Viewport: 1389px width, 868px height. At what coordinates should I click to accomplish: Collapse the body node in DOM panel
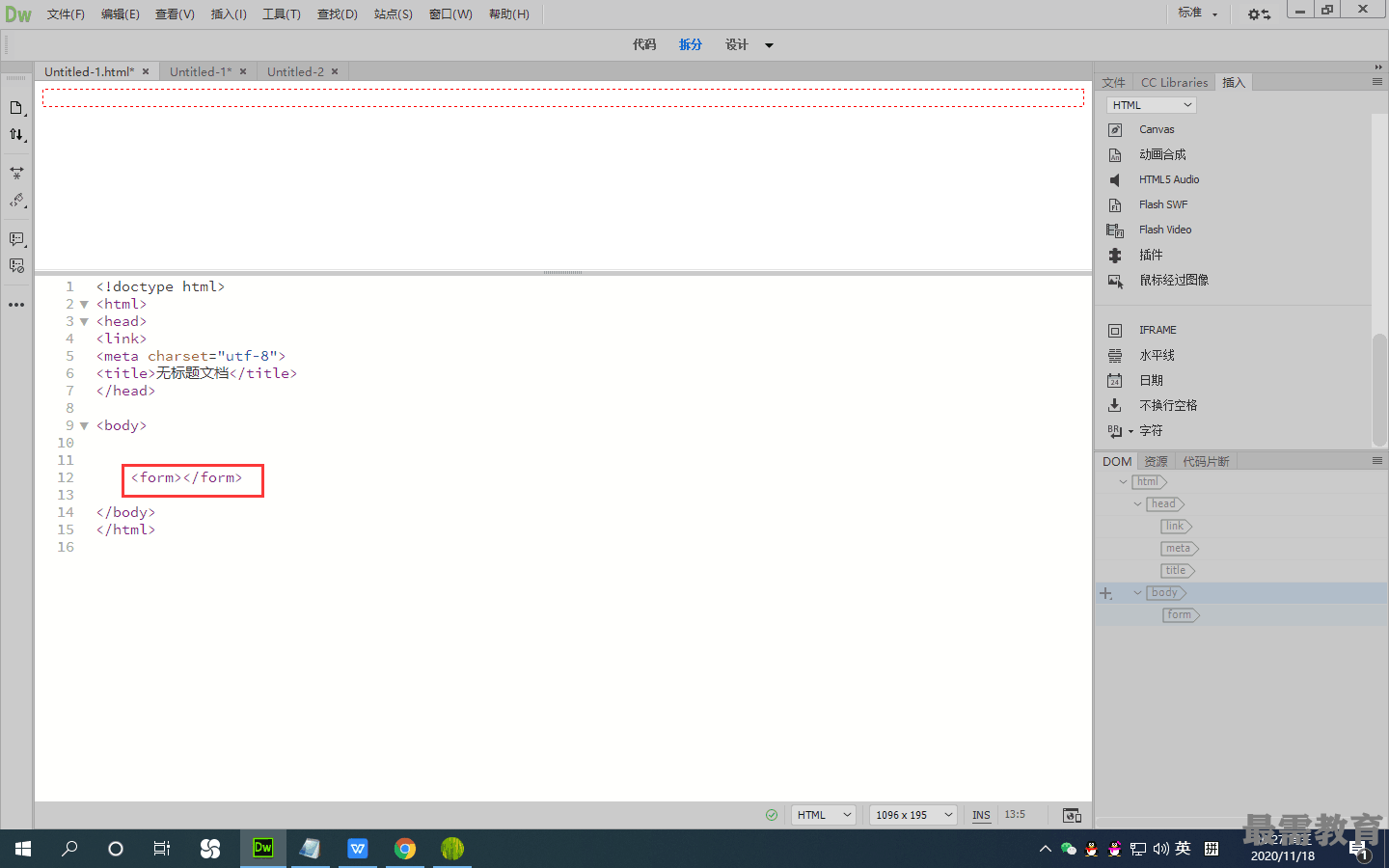click(x=1137, y=593)
